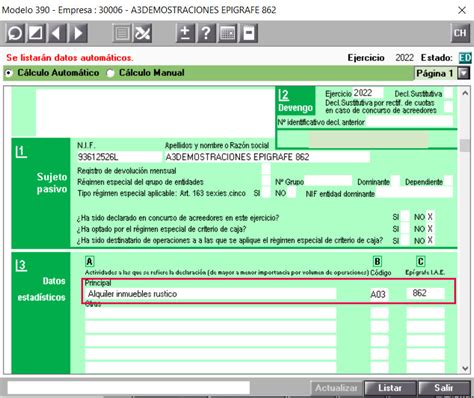Click the 3 Datos estadísticos section label
Image resolution: width=474 pixels, height=398 pixels.
pos(41,313)
